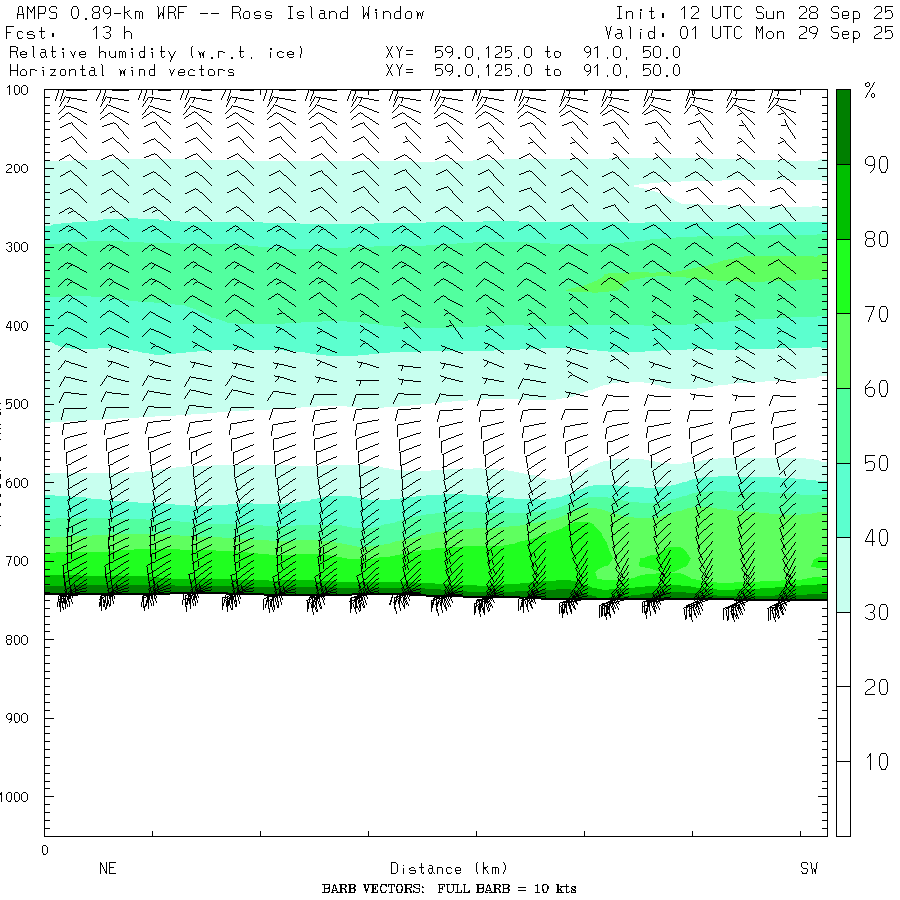Click the colorbar label '80'
This screenshot has height=900, width=900.
[x=876, y=240]
